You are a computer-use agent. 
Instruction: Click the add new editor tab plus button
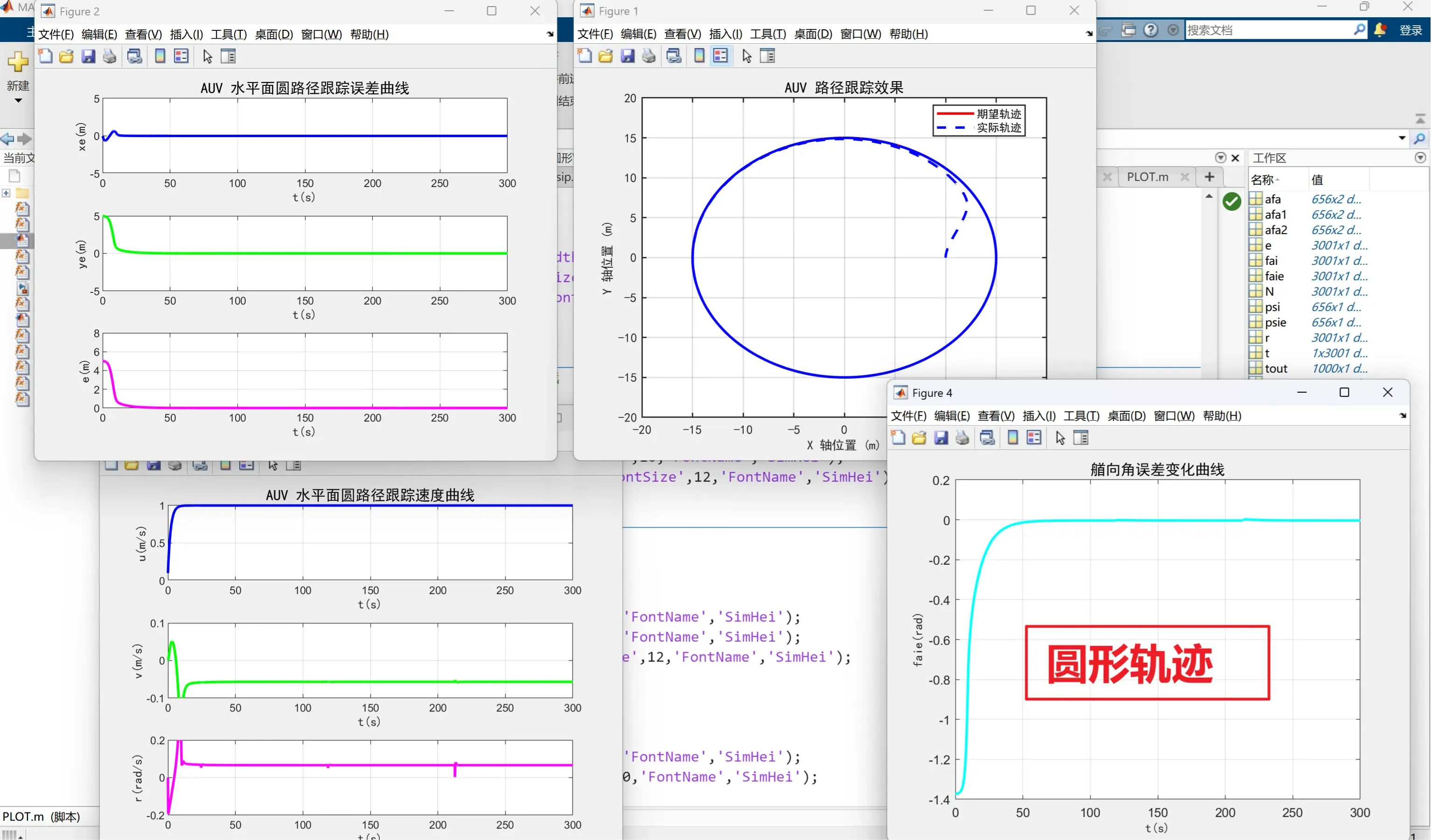[1209, 176]
